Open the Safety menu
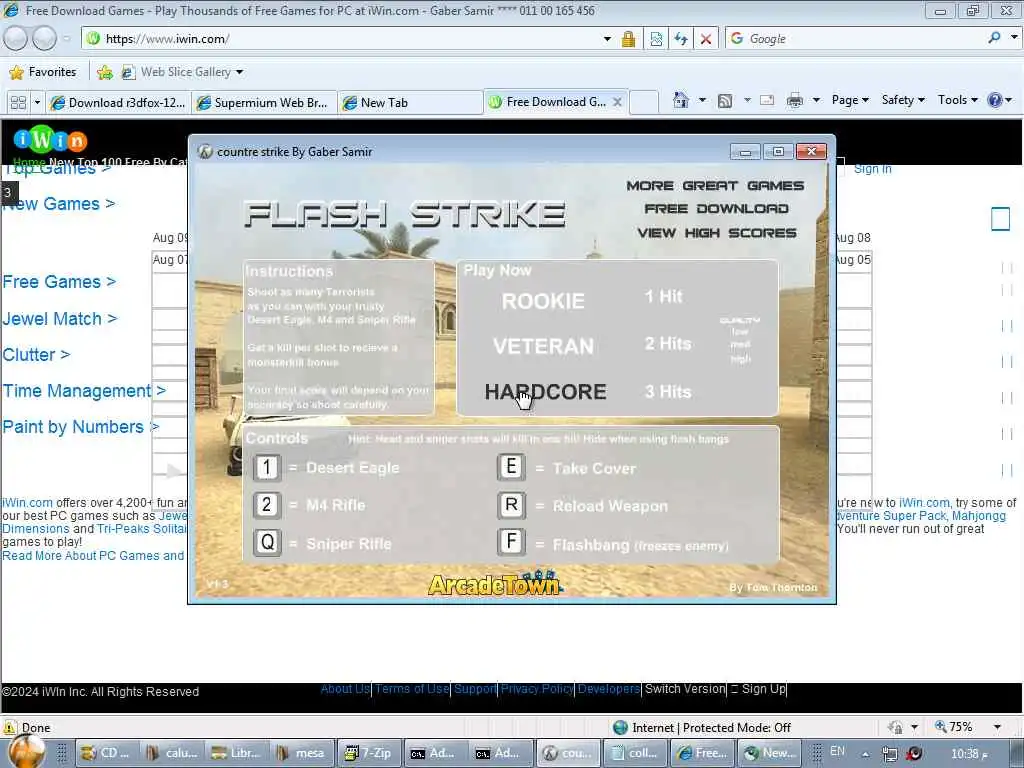1024x768 pixels. (x=903, y=100)
